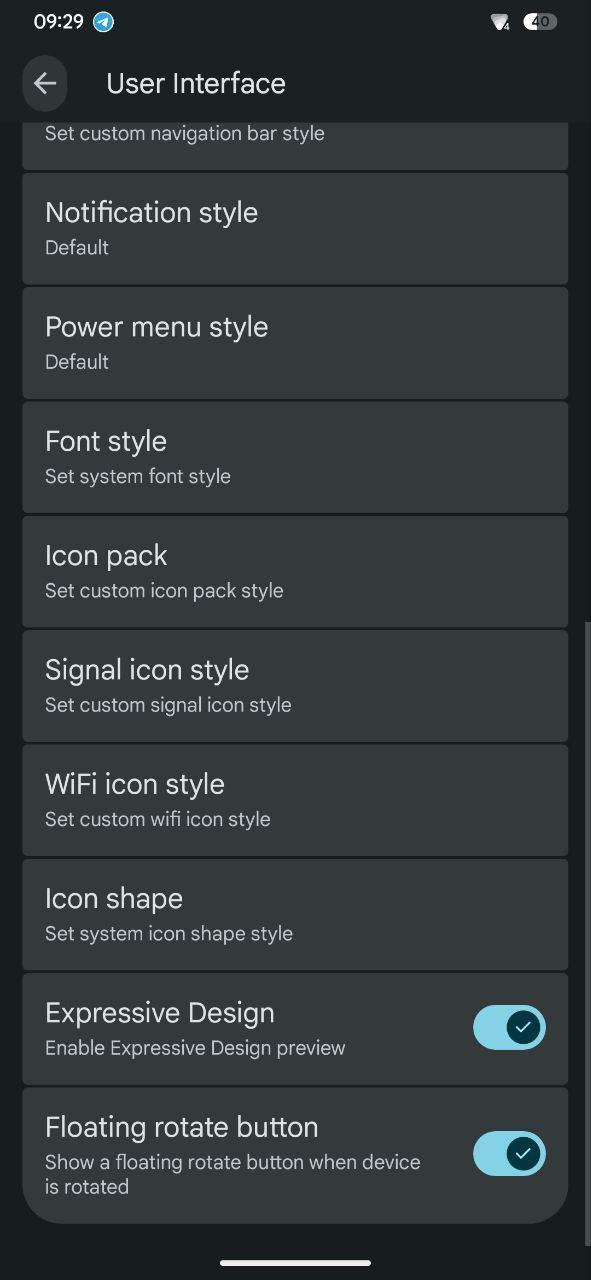This screenshot has width=591, height=1280.
Task: Tap the WiFi status icon
Action: pyautogui.click(x=500, y=22)
